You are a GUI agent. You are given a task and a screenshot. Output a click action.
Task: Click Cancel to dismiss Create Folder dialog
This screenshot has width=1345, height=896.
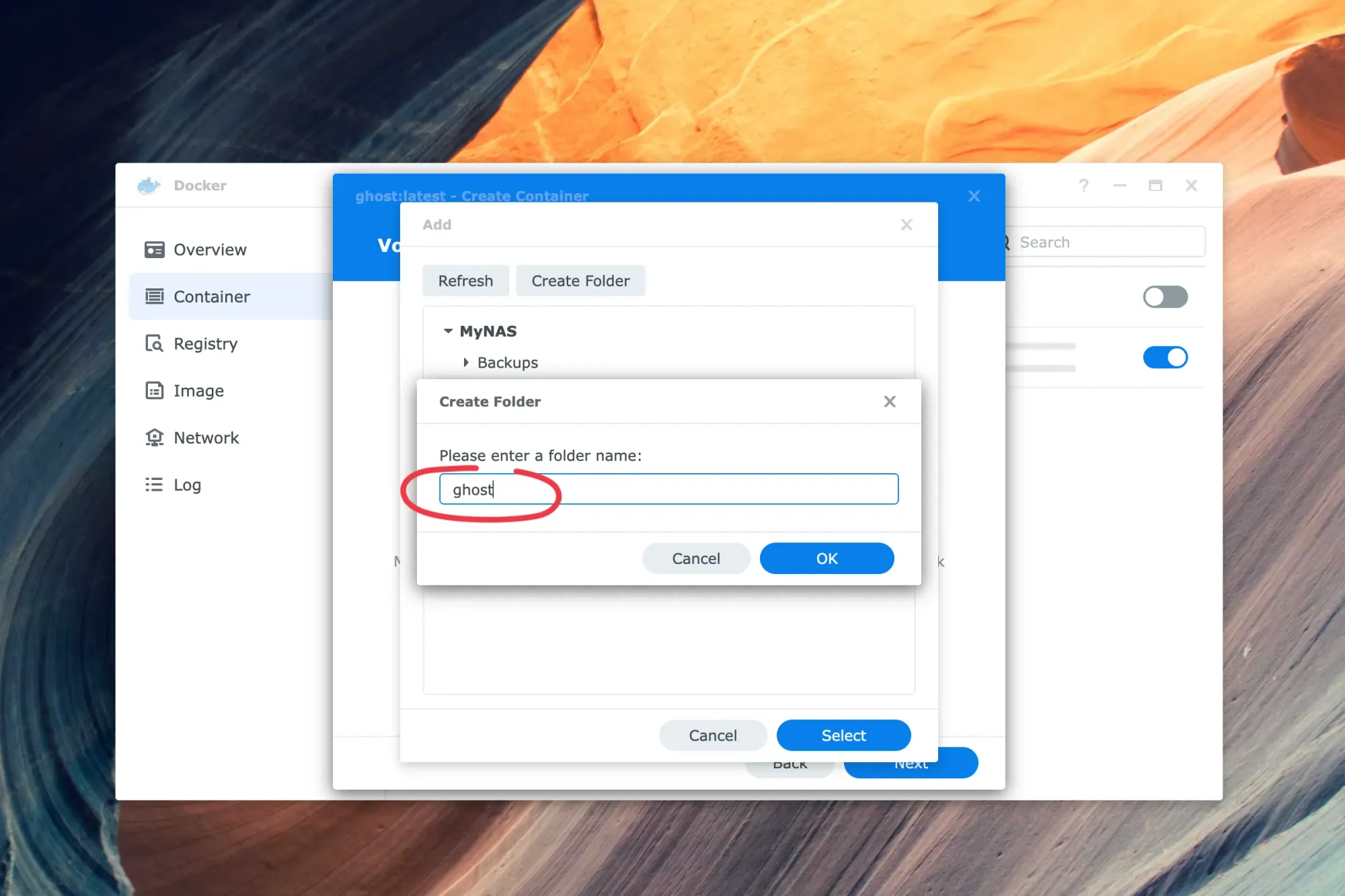coord(696,558)
